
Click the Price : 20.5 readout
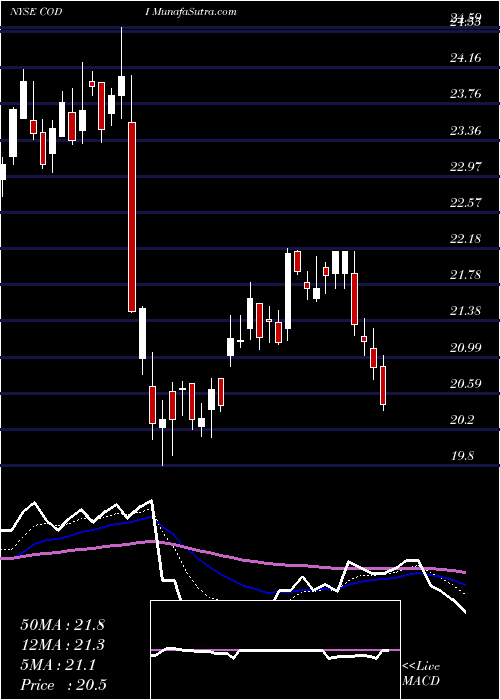[63, 685]
